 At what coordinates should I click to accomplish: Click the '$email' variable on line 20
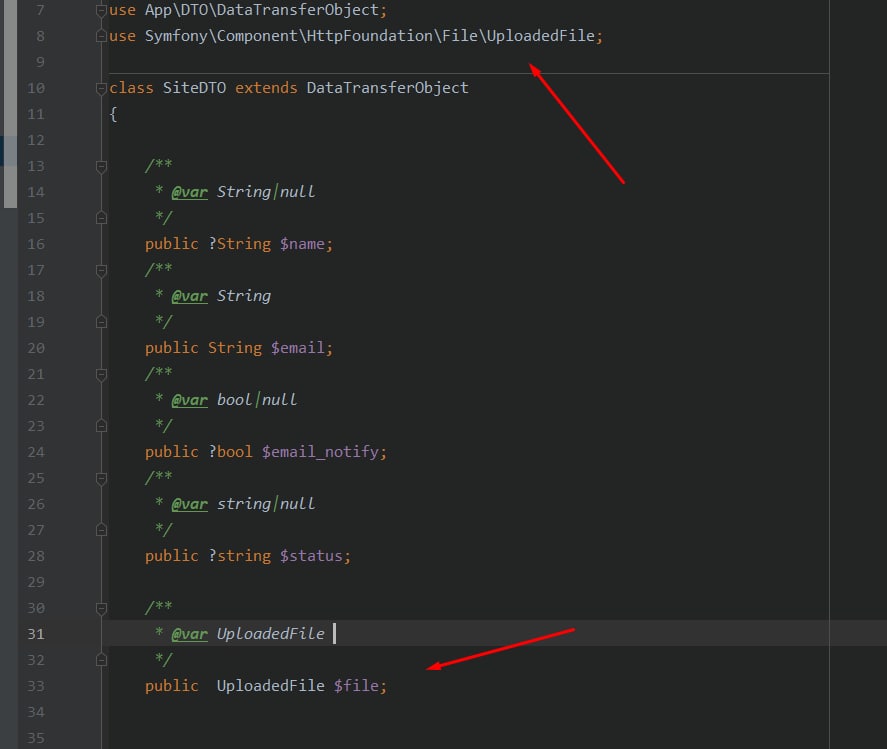(x=298, y=348)
